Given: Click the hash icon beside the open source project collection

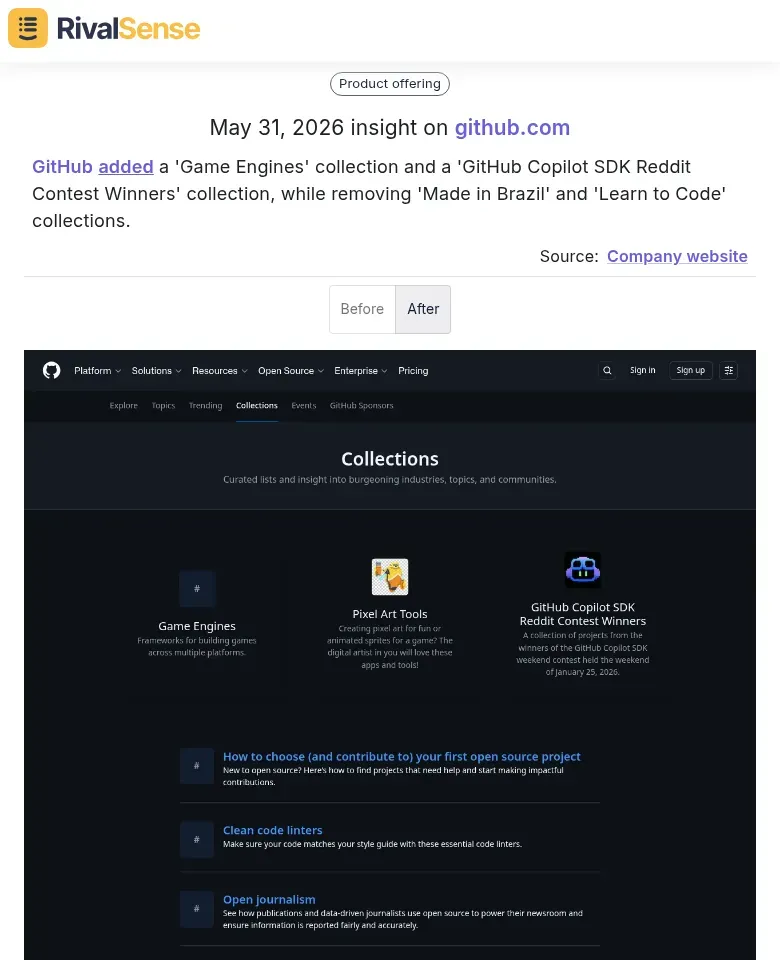Looking at the screenshot, I should click(197, 766).
